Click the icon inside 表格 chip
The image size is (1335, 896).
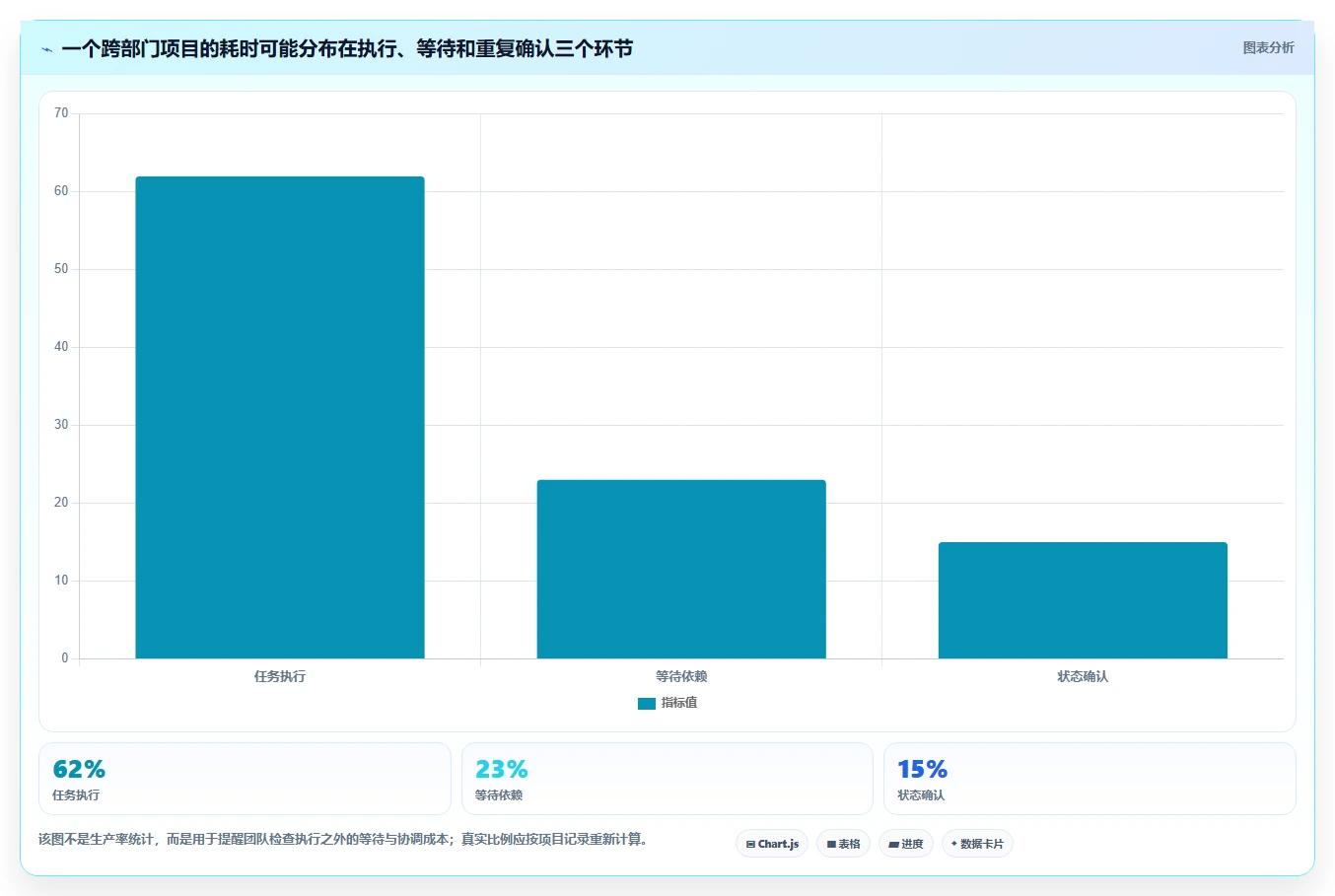pos(831,845)
